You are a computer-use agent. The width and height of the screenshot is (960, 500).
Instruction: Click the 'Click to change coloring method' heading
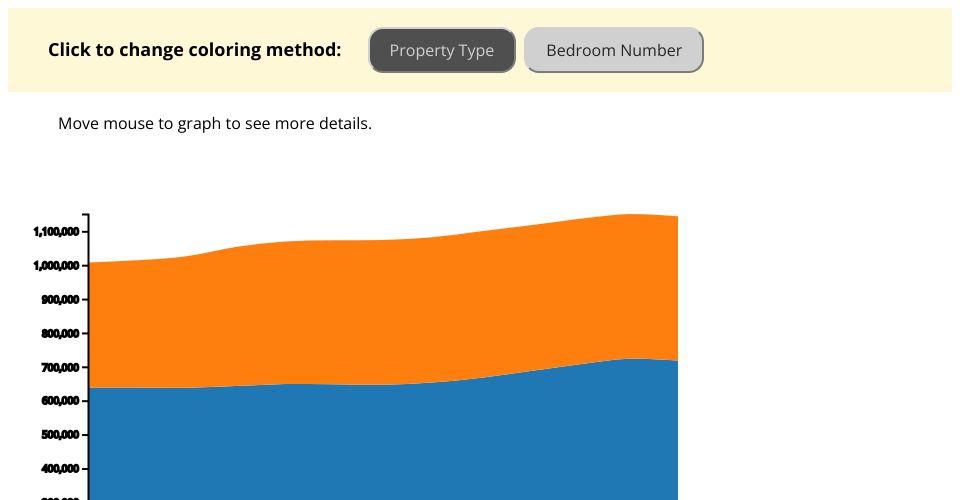(x=194, y=50)
